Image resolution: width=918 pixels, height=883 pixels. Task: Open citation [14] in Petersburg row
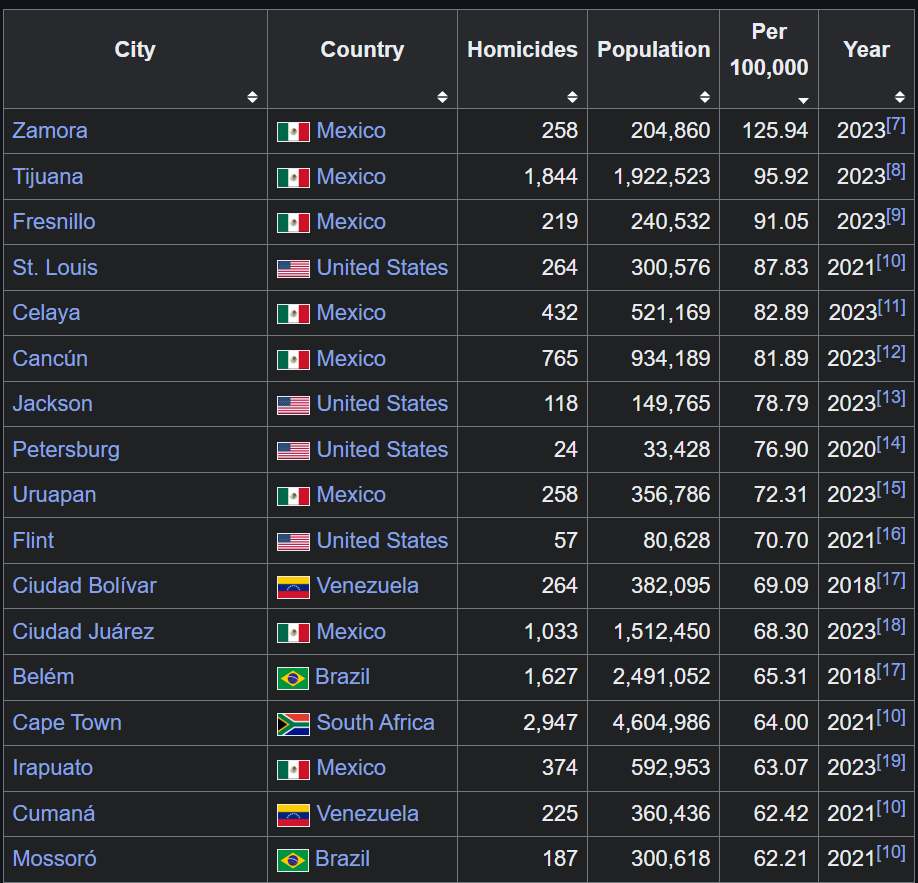point(891,443)
